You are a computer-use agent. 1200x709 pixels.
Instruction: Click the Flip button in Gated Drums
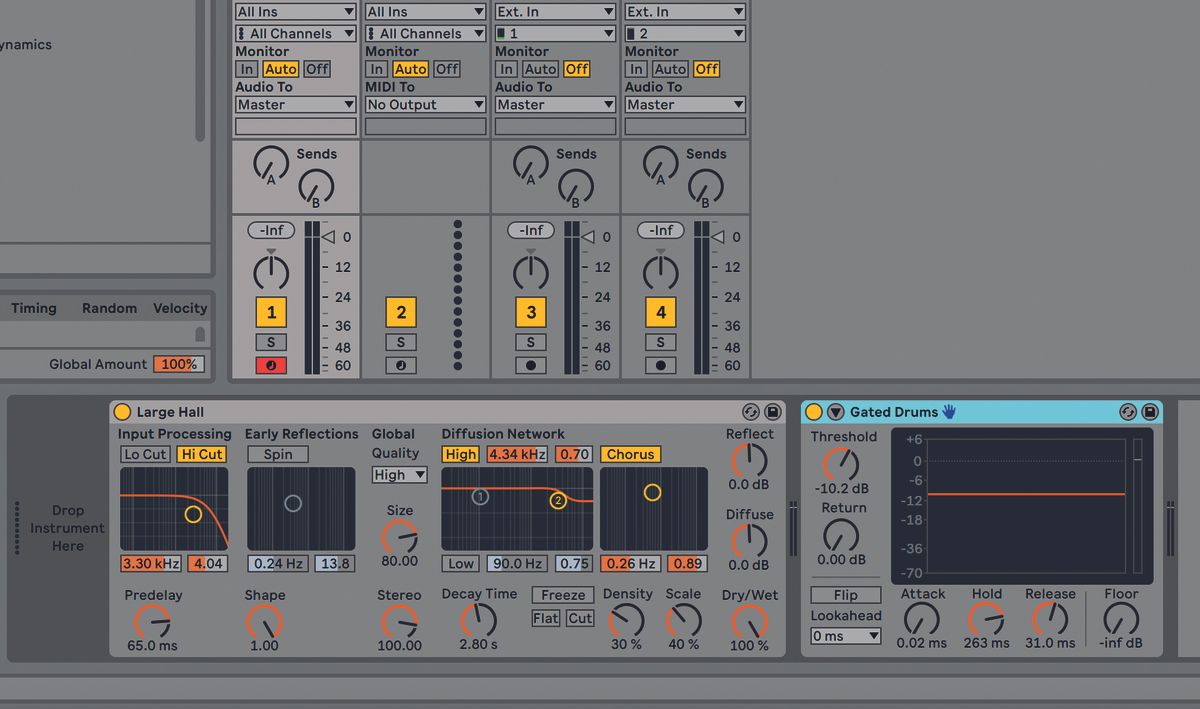tap(845, 594)
